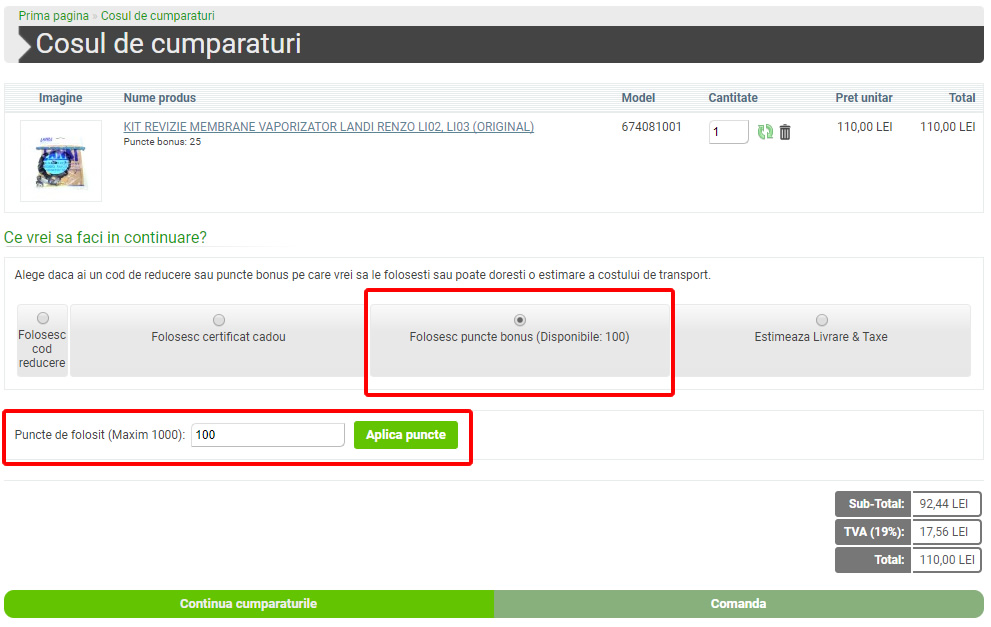991x627 pixels.
Task: Click the green refresh quantity icon
Action: (x=765, y=132)
